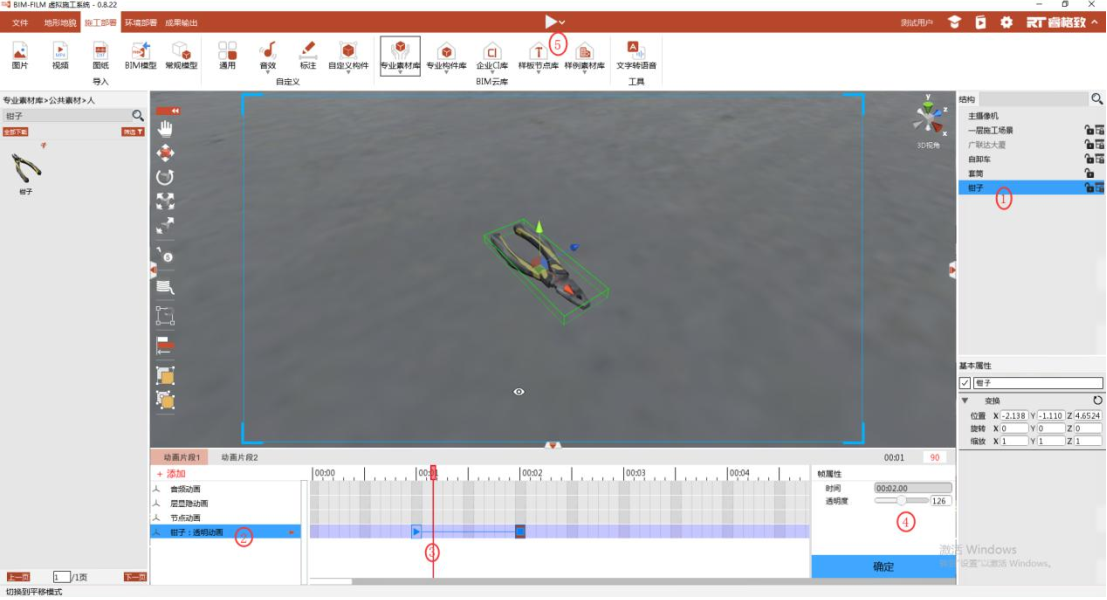This screenshot has width=1107, height=600.
Task: Open the 样例素材库 library
Action: click(585, 56)
